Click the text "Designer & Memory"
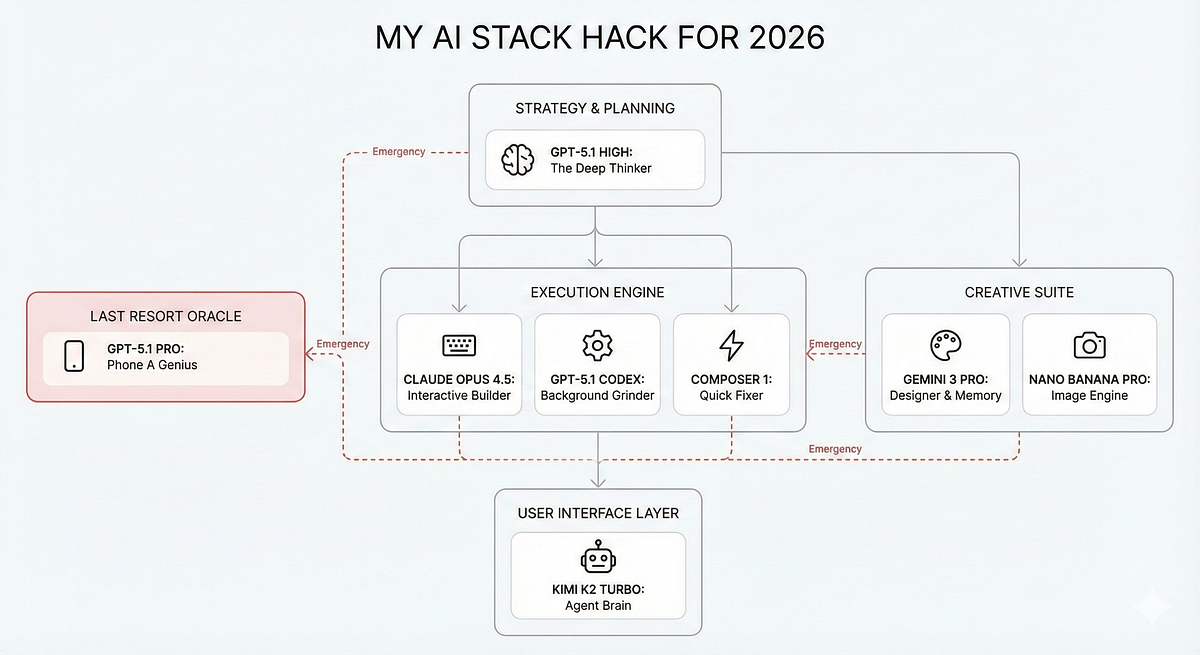Image resolution: width=1200 pixels, height=655 pixels. [x=945, y=396]
